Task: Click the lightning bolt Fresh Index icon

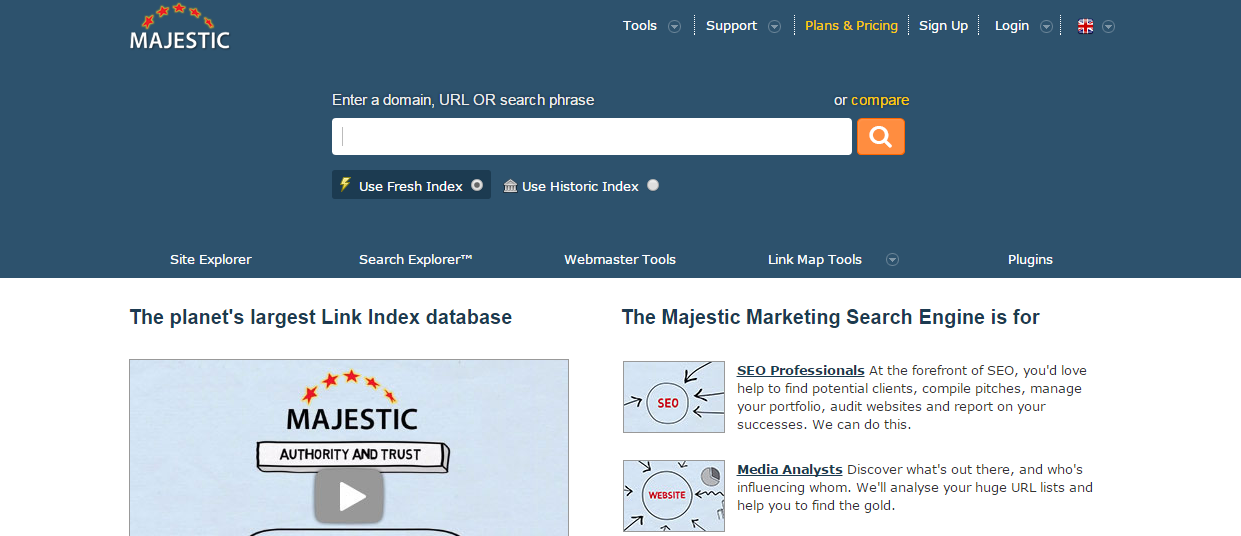Action: tap(345, 185)
